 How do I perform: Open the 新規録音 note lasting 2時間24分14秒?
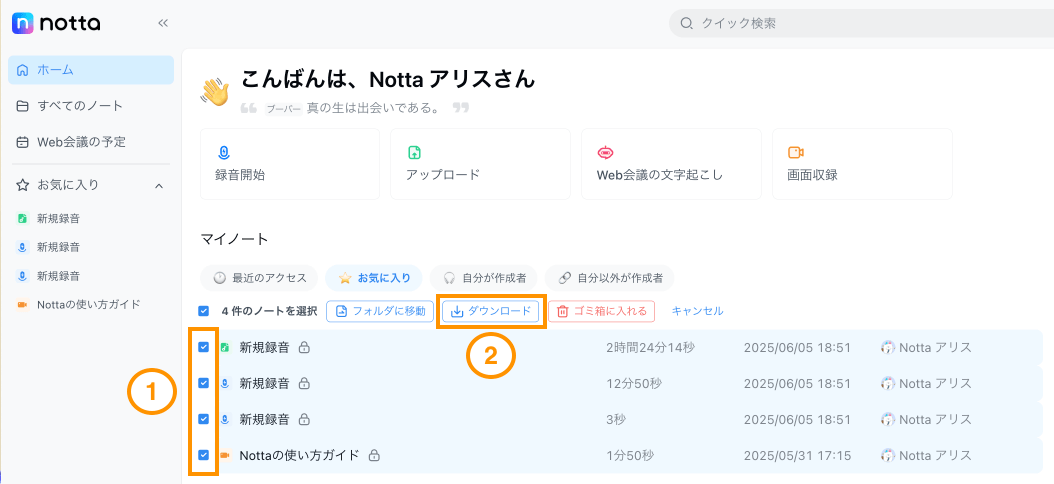click(264, 348)
